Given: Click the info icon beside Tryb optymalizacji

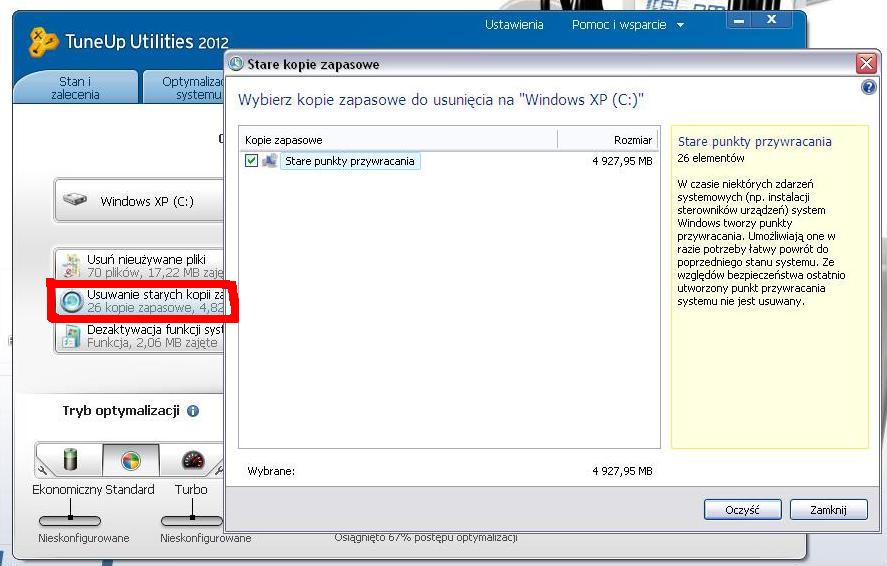Looking at the screenshot, I should (x=193, y=411).
